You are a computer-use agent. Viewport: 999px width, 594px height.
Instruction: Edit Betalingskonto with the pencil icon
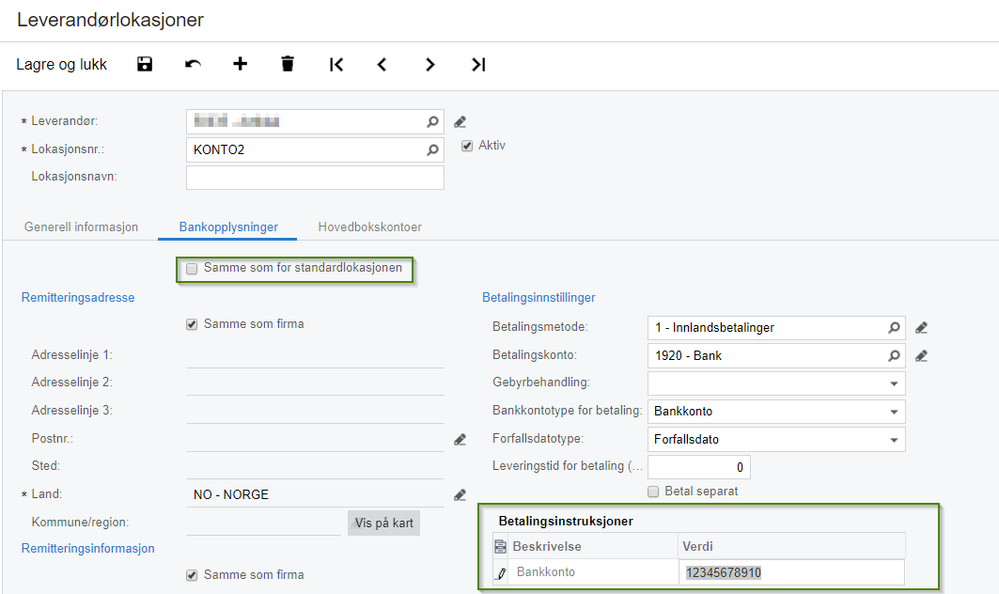(x=921, y=356)
